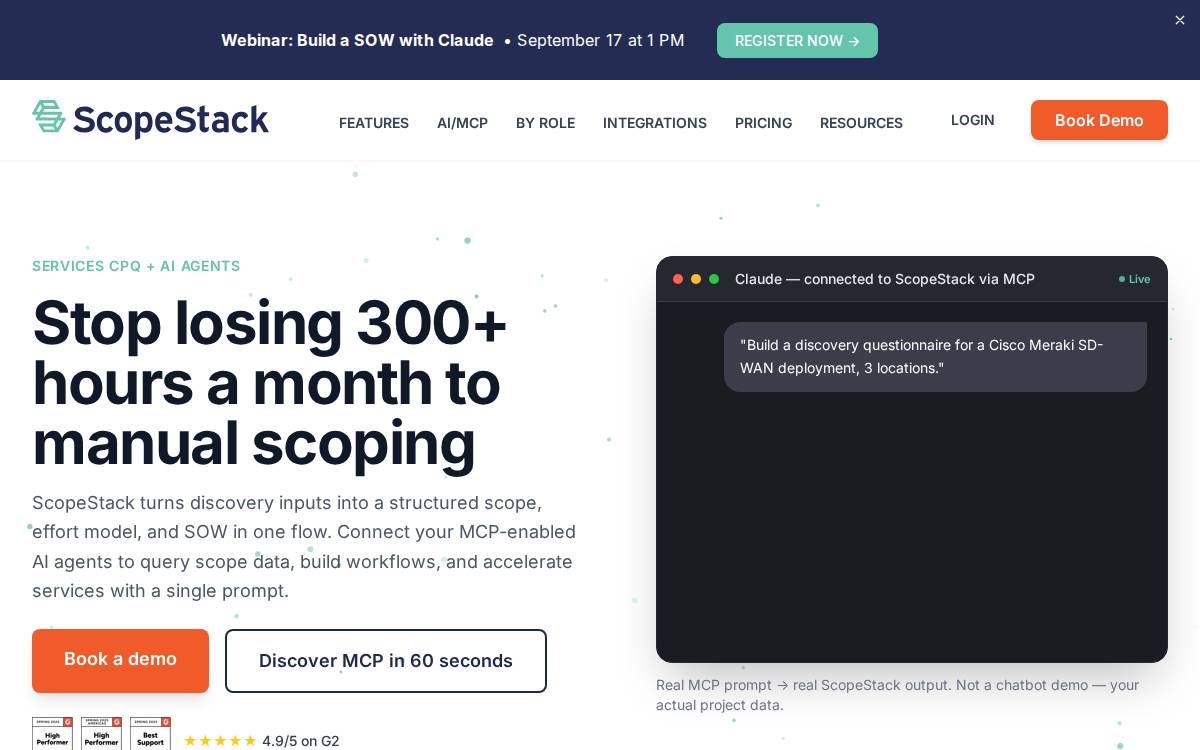Viewport: 1200px width, 750px height.
Task: Open the FEATURES menu
Action: click(x=374, y=123)
